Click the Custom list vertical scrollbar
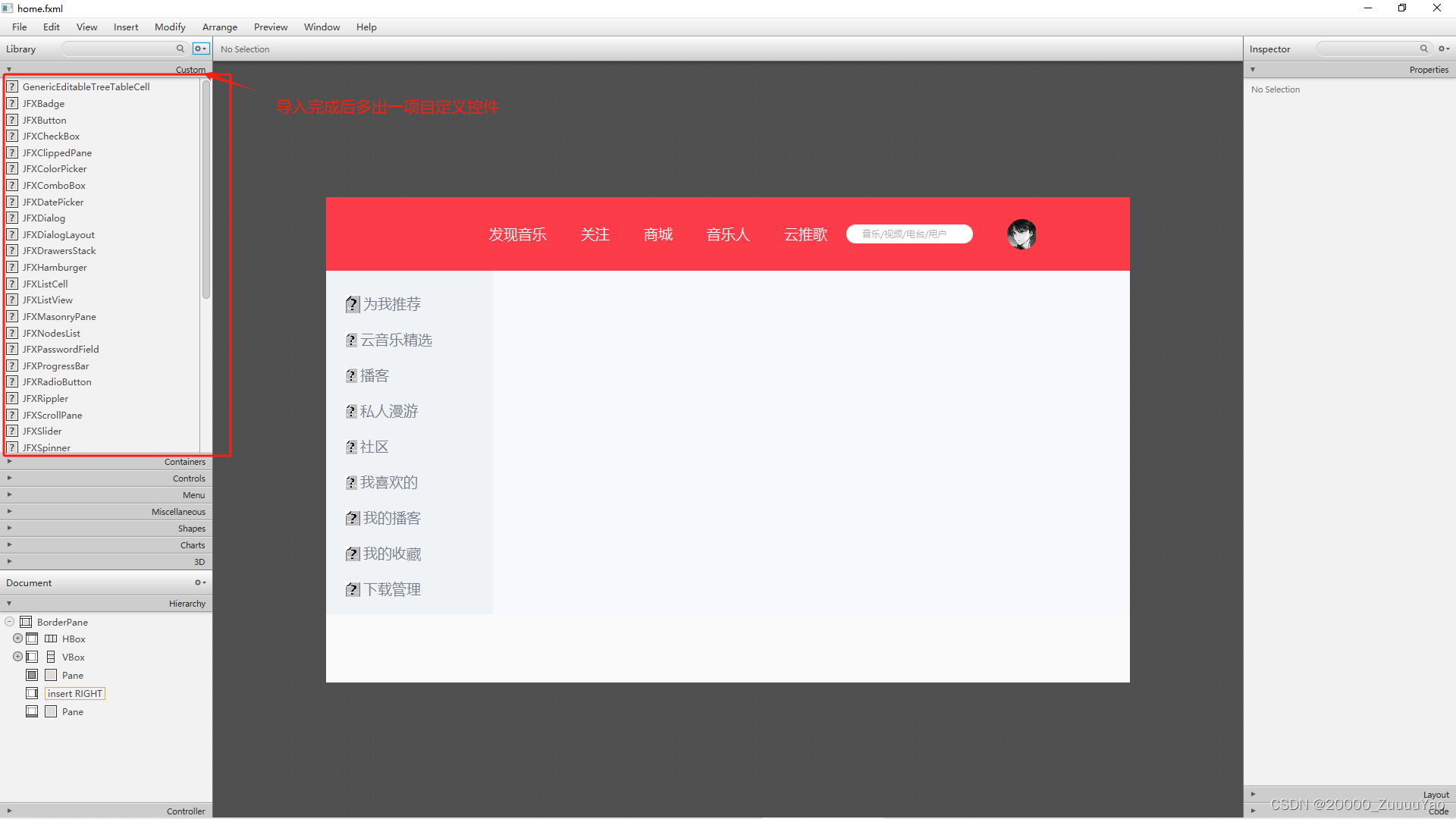This screenshot has height=819, width=1456. pyautogui.click(x=206, y=190)
